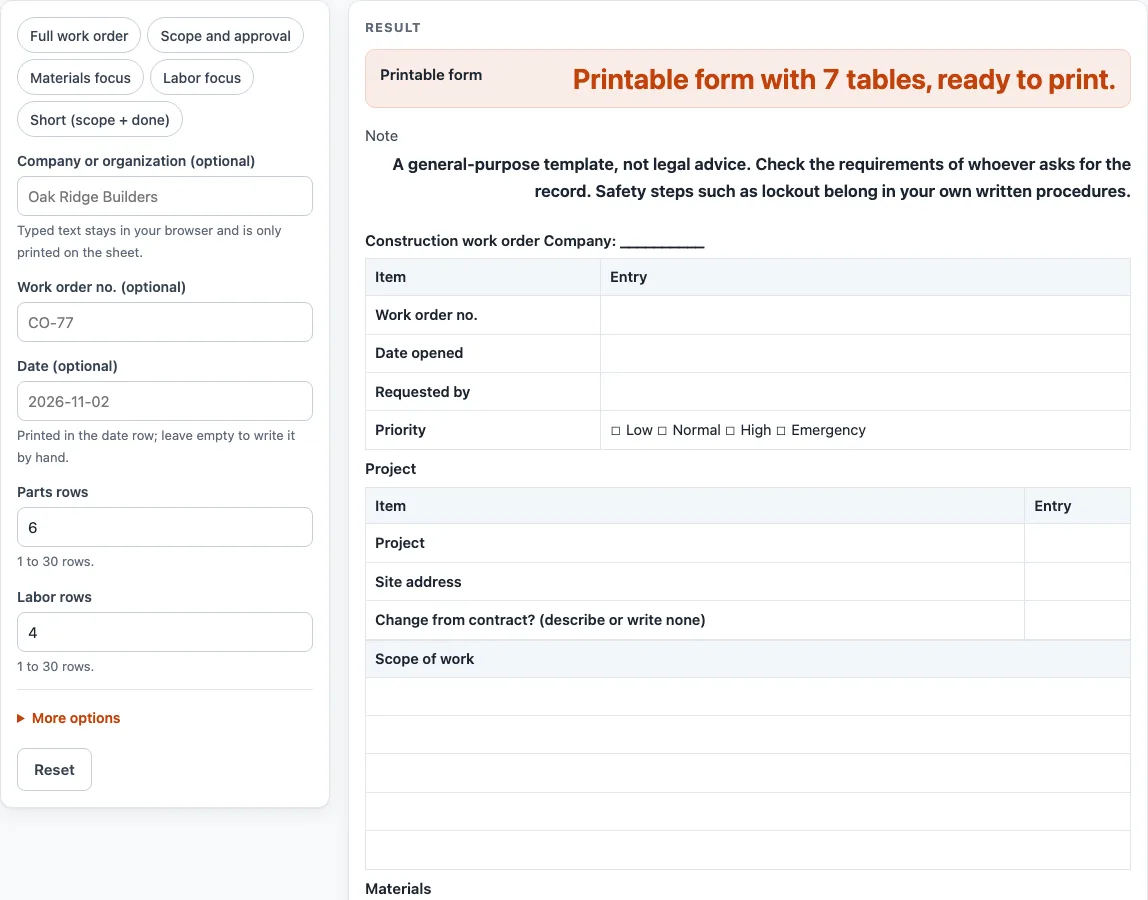1148x900 pixels.
Task: Click the 'Typed text stays in your browser' hint
Action: pos(149,241)
